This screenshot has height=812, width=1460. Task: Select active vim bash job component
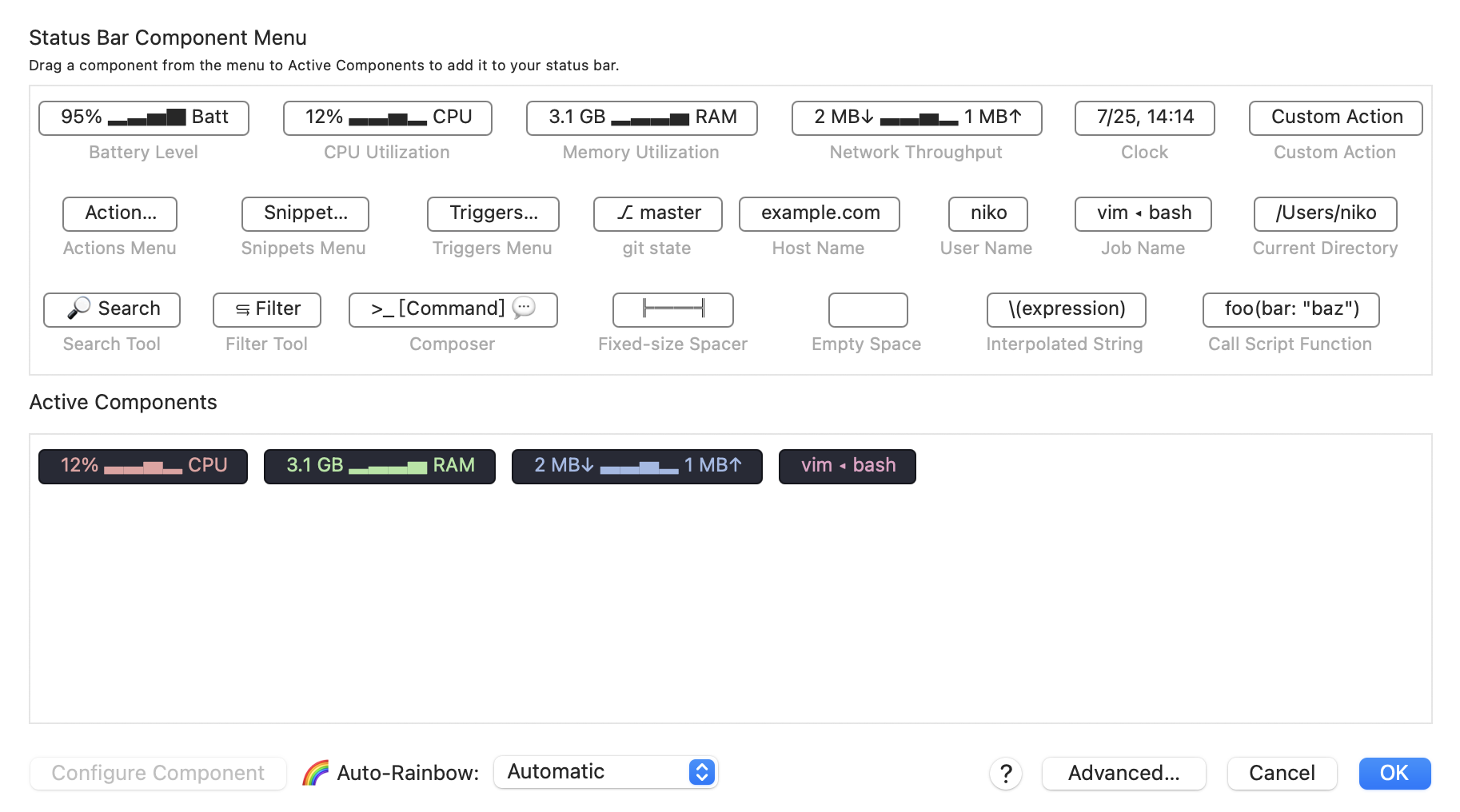tap(848, 466)
